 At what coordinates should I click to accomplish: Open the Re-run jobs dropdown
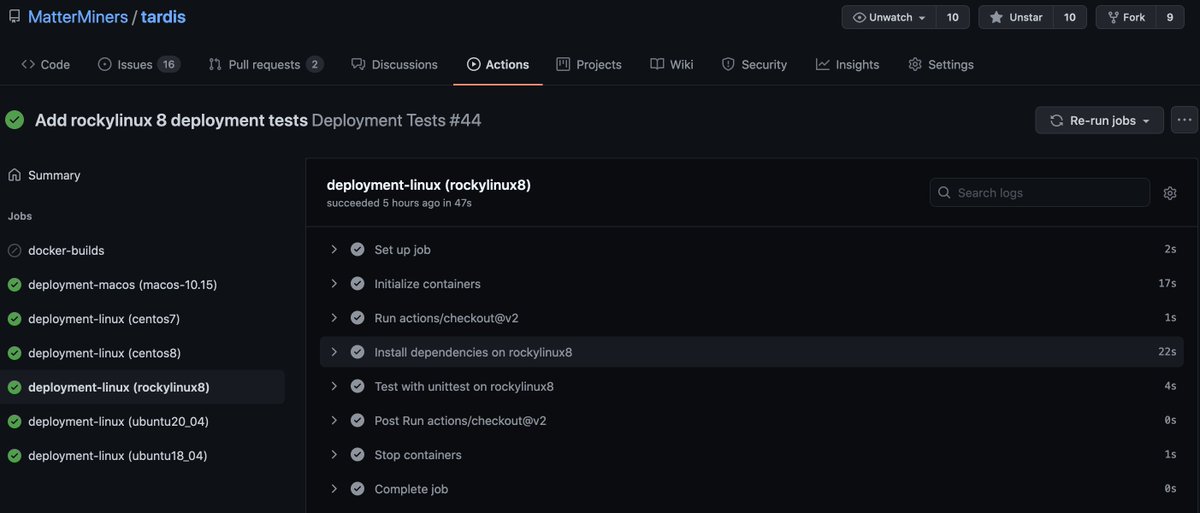pos(1099,120)
